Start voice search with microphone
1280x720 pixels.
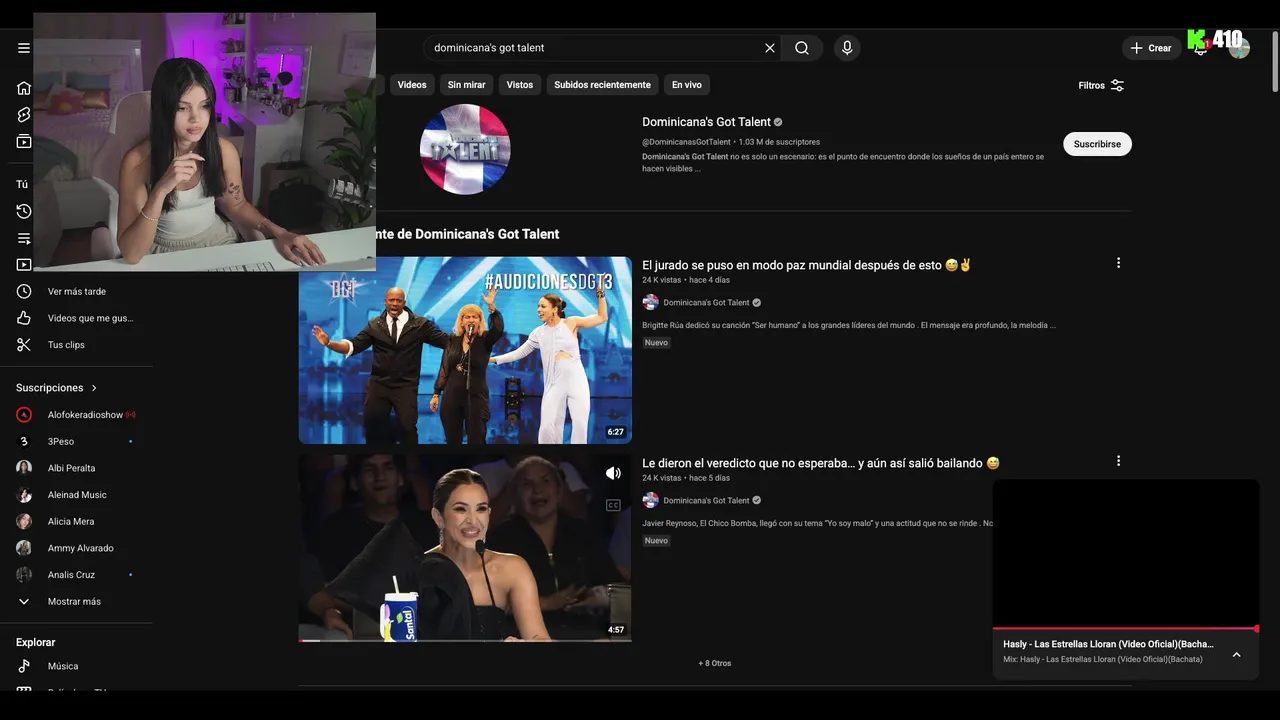click(847, 48)
